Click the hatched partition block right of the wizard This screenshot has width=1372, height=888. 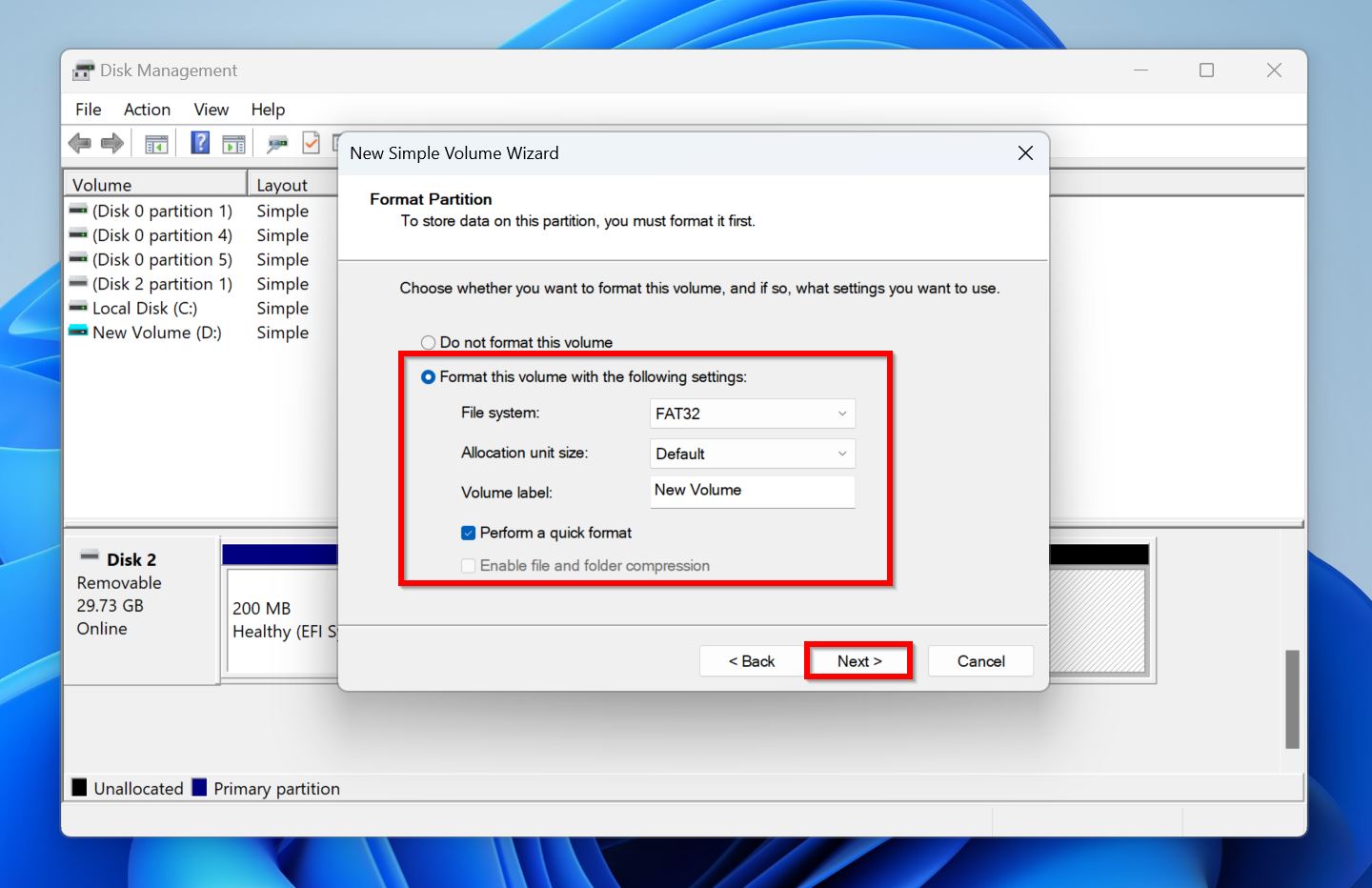[x=1097, y=620]
